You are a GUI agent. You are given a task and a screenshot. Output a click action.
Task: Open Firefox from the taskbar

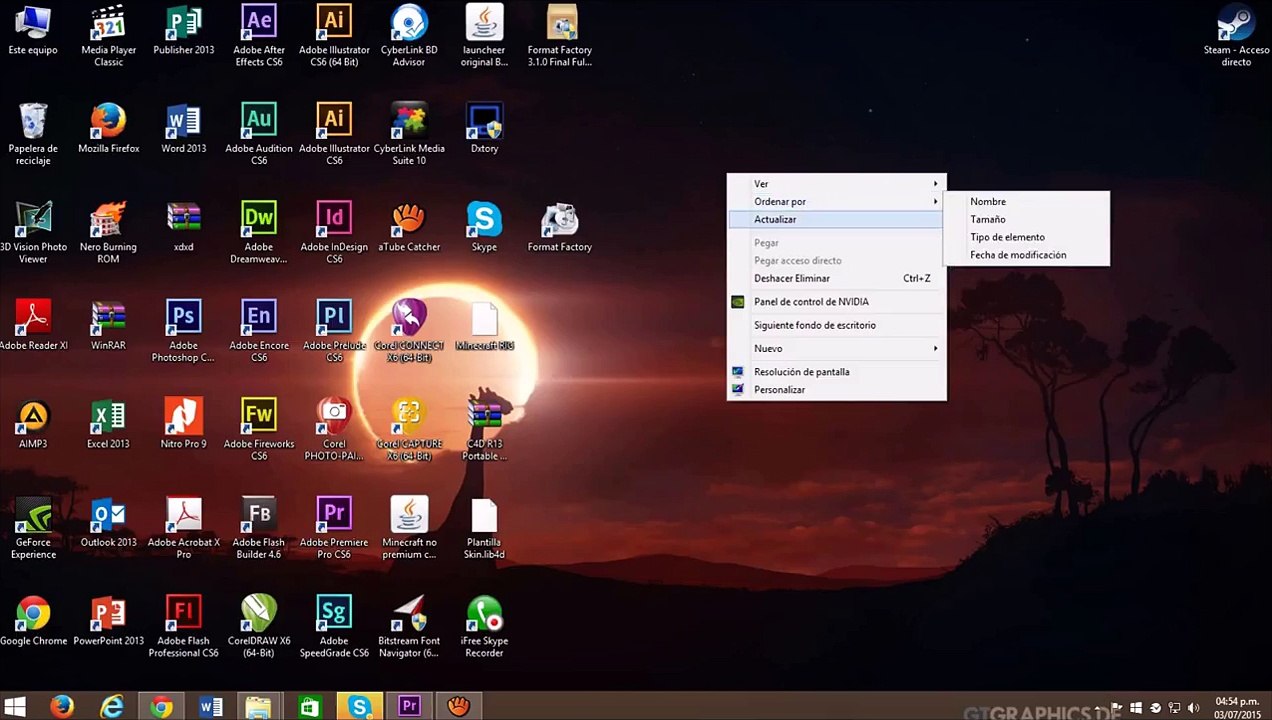(62, 708)
